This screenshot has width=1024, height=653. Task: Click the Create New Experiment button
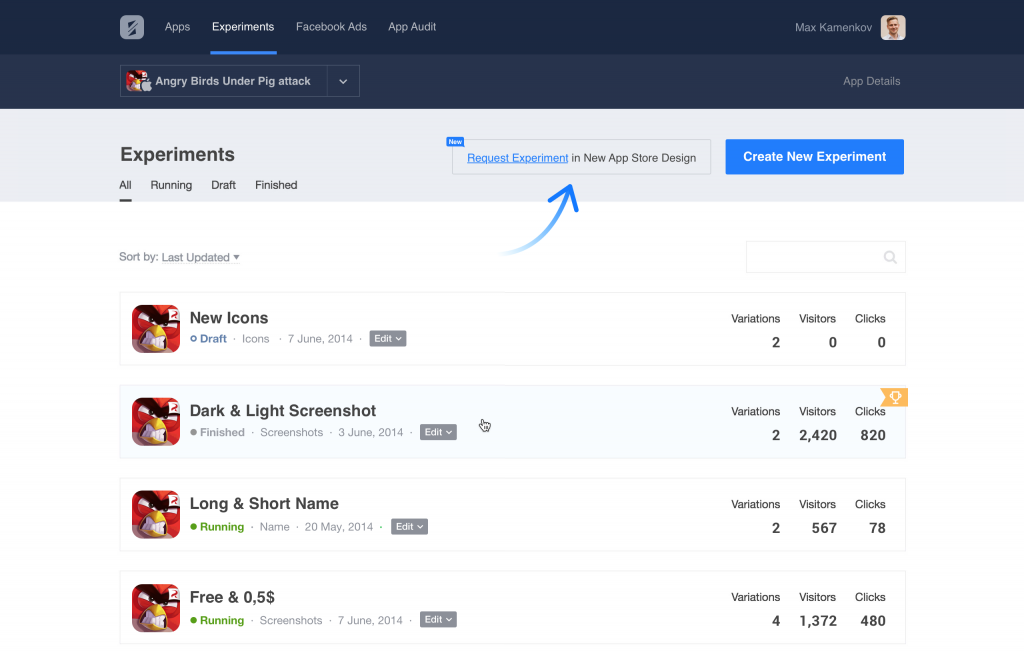tap(814, 156)
